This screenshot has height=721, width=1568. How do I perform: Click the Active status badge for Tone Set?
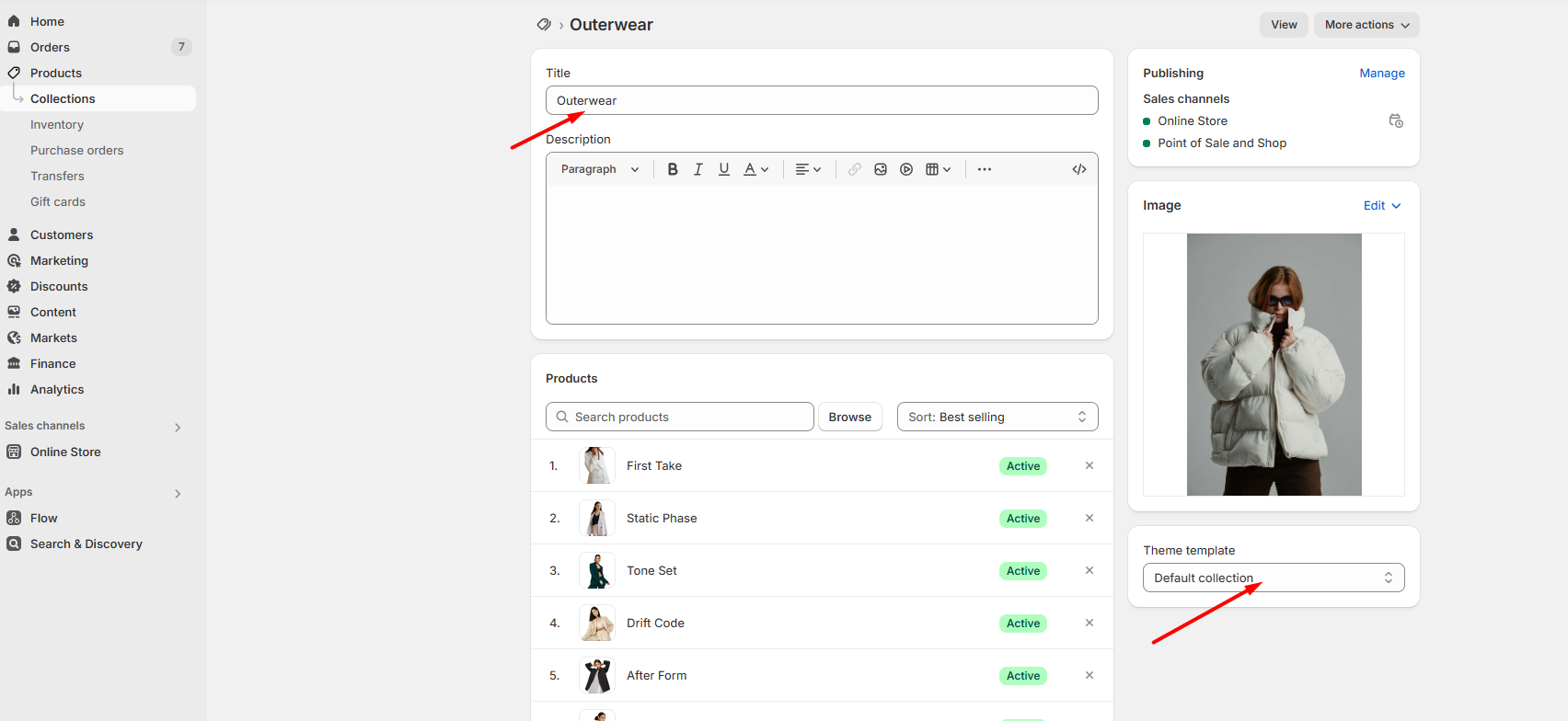coord(1023,571)
